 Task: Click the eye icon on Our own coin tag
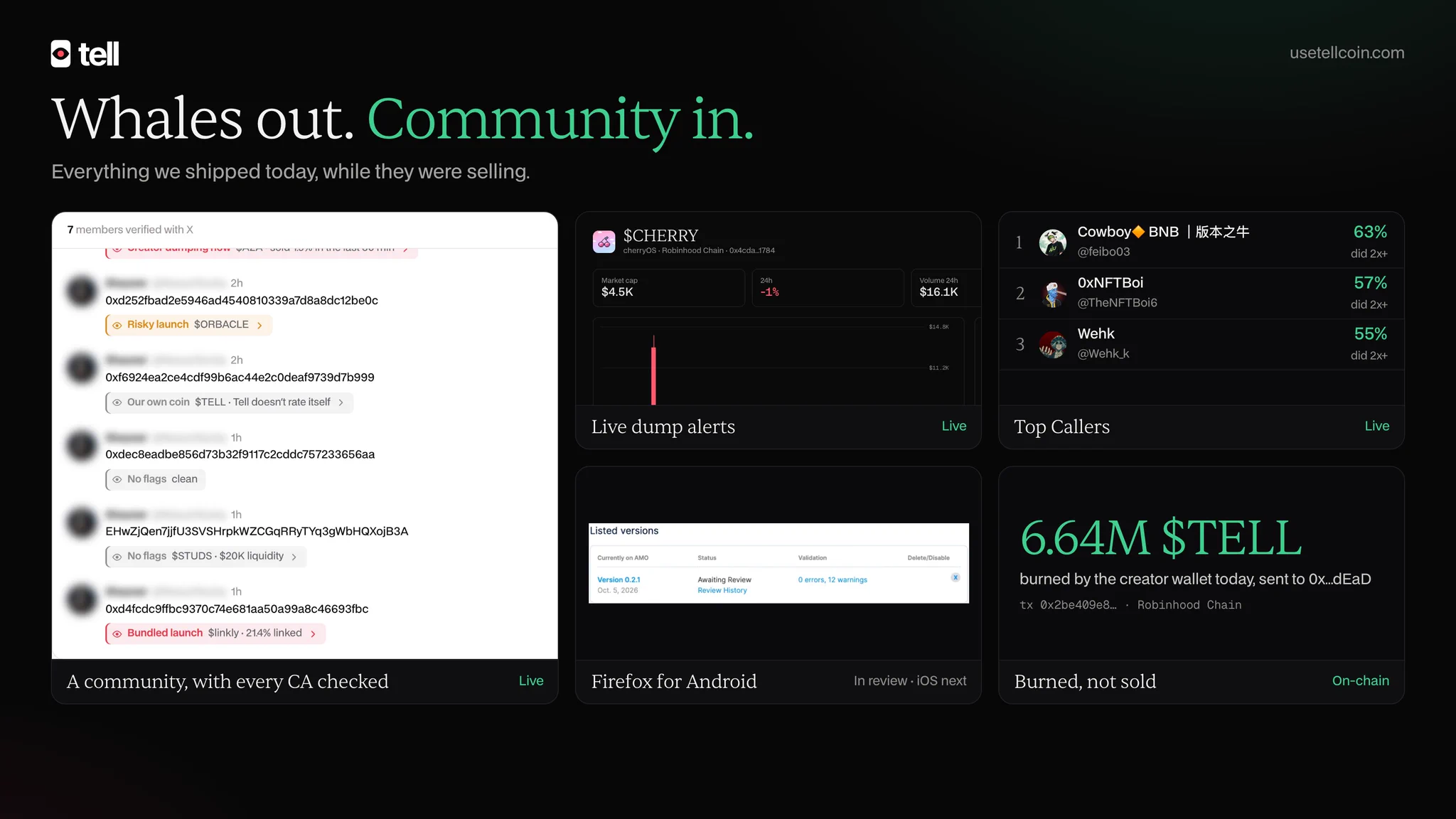point(117,402)
